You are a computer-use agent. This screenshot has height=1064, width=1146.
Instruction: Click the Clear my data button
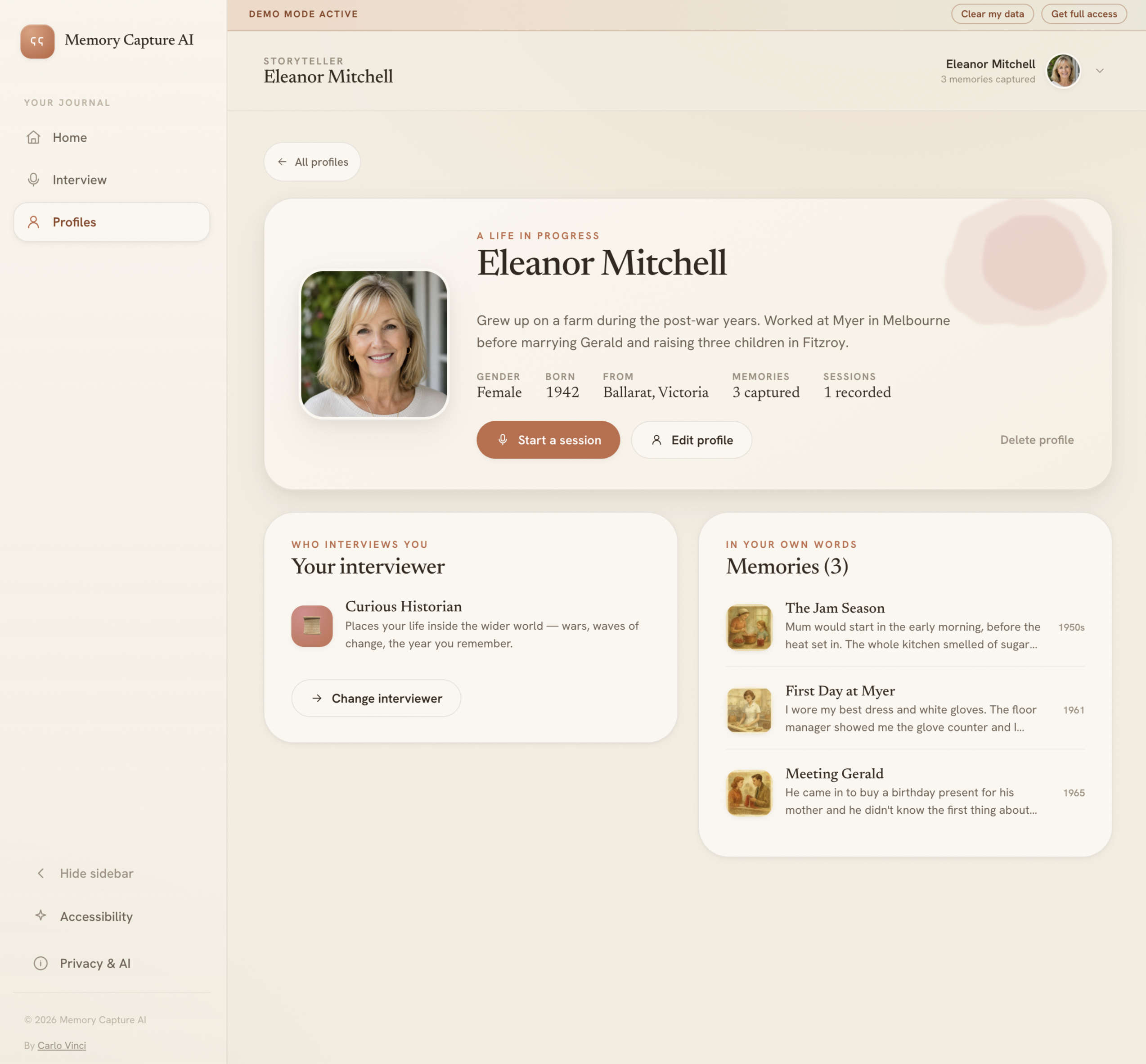[992, 14]
